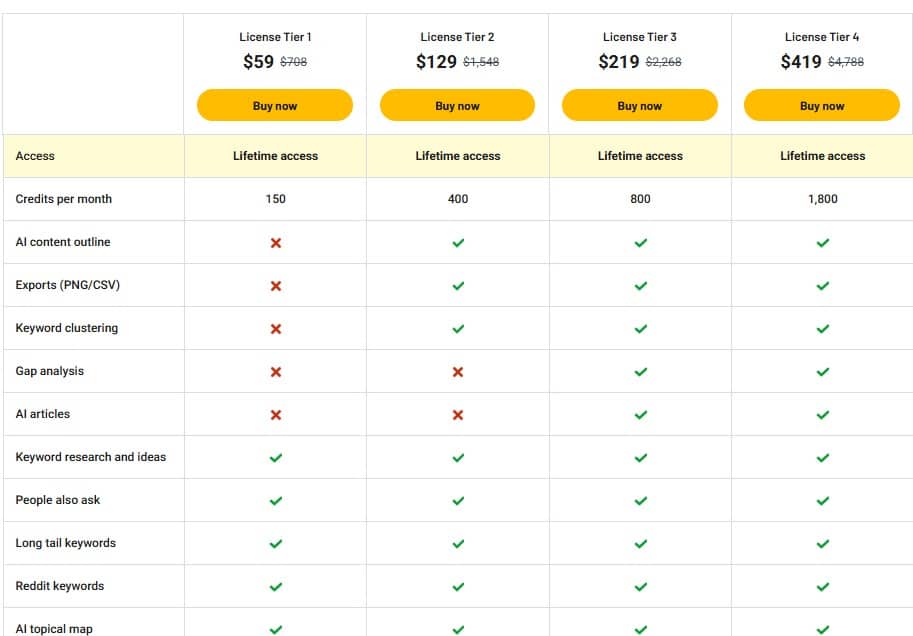Click the red cross for AI content outline Tier 1
The width and height of the screenshot is (913, 636).
[275, 242]
